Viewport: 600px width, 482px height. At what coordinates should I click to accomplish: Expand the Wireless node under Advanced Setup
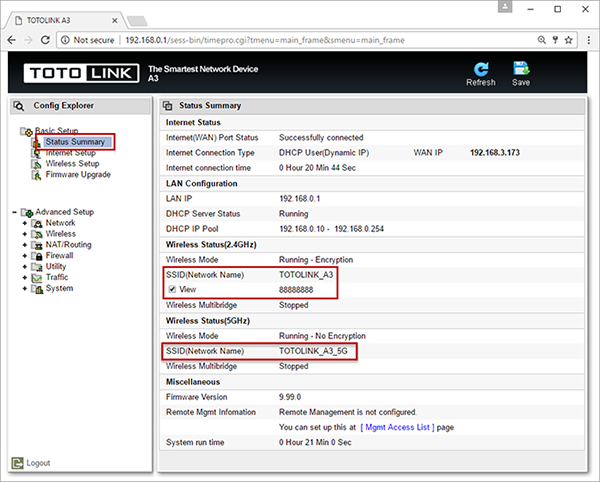tap(25, 234)
